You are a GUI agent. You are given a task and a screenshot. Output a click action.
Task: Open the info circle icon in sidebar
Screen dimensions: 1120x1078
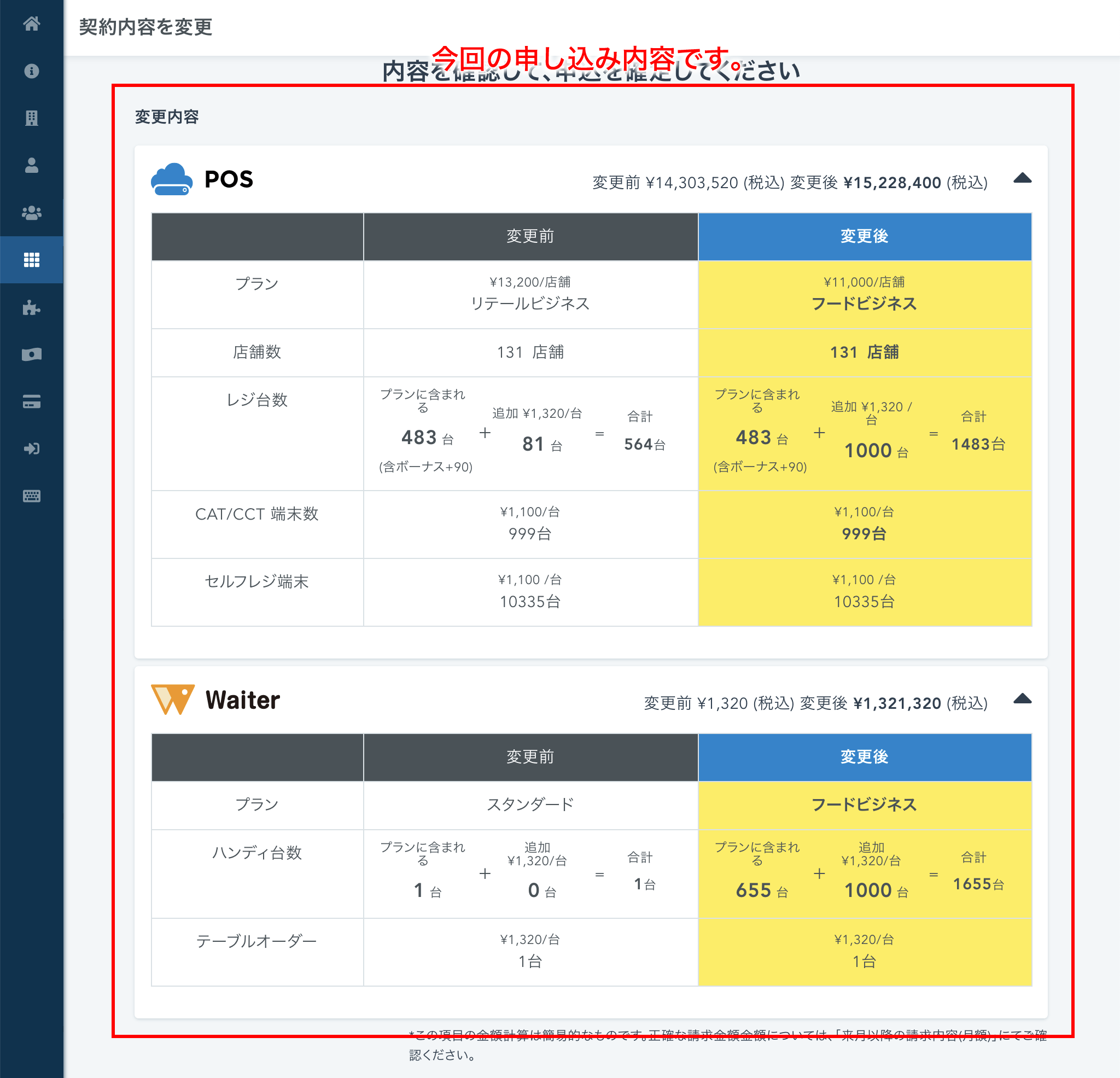tap(31, 71)
